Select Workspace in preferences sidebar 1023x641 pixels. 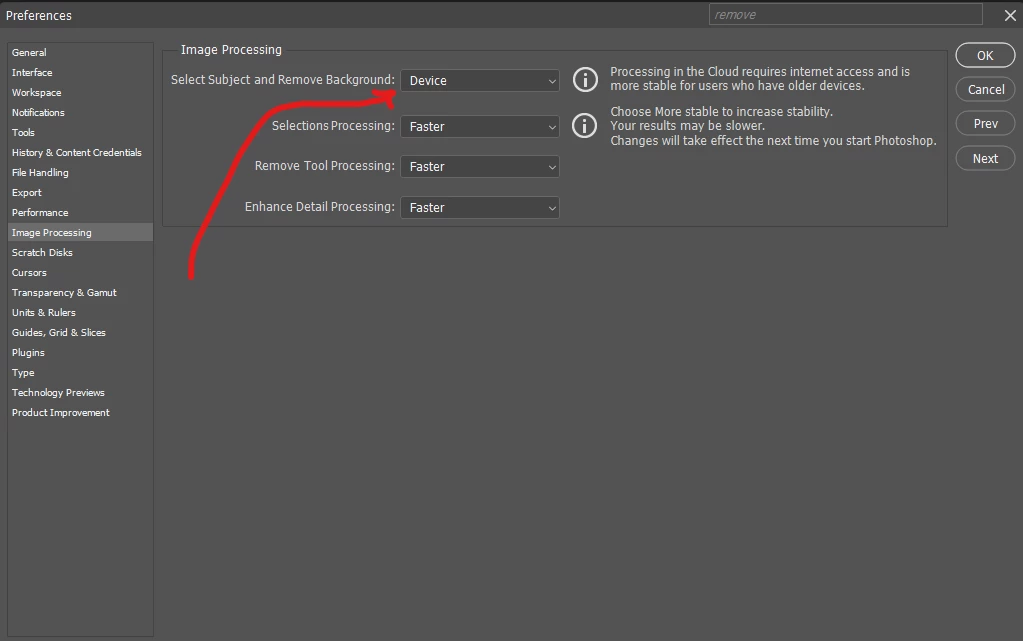80,93
